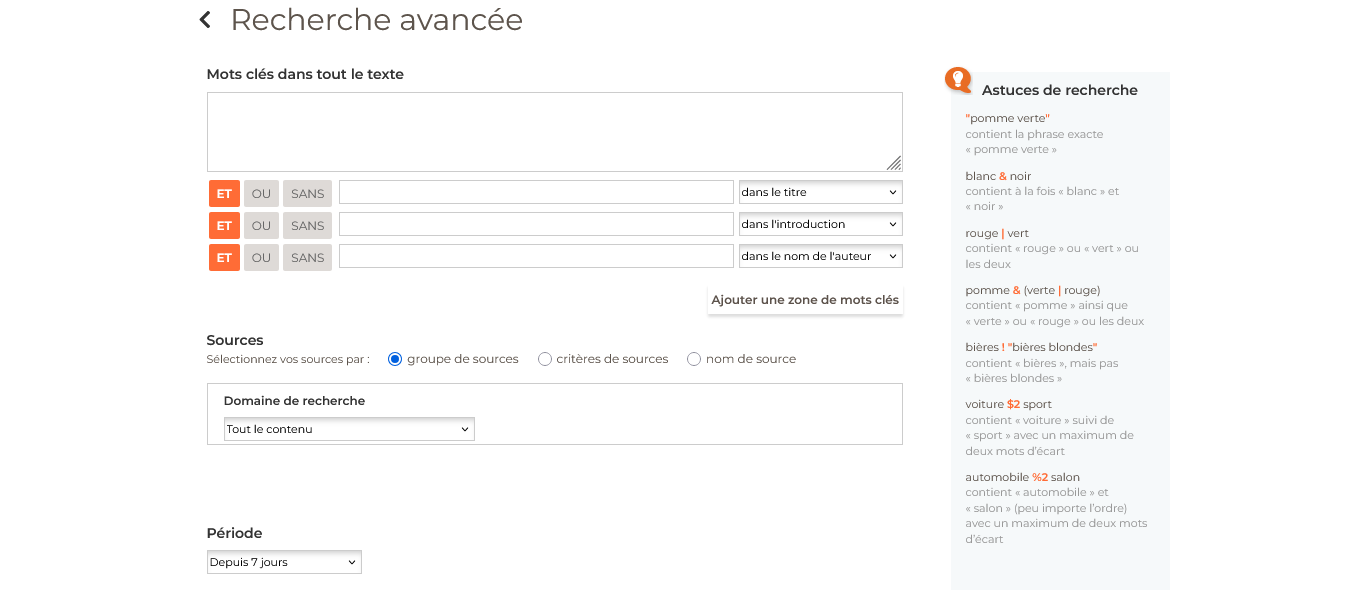Go back using the arrow beside Recherche avancée
The height and width of the screenshot is (590, 1348).
click(205, 20)
